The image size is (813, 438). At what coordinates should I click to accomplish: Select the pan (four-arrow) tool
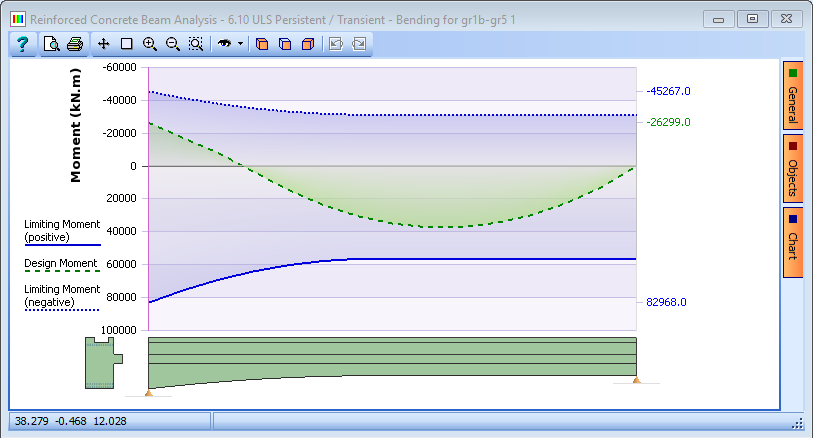click(104, 44)
